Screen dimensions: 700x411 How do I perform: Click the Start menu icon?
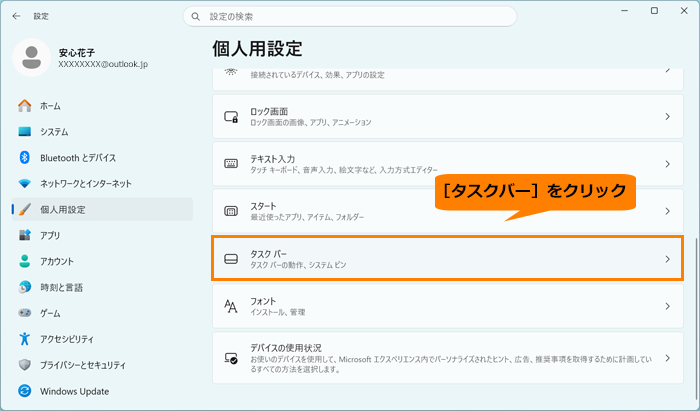coord(231,211)
